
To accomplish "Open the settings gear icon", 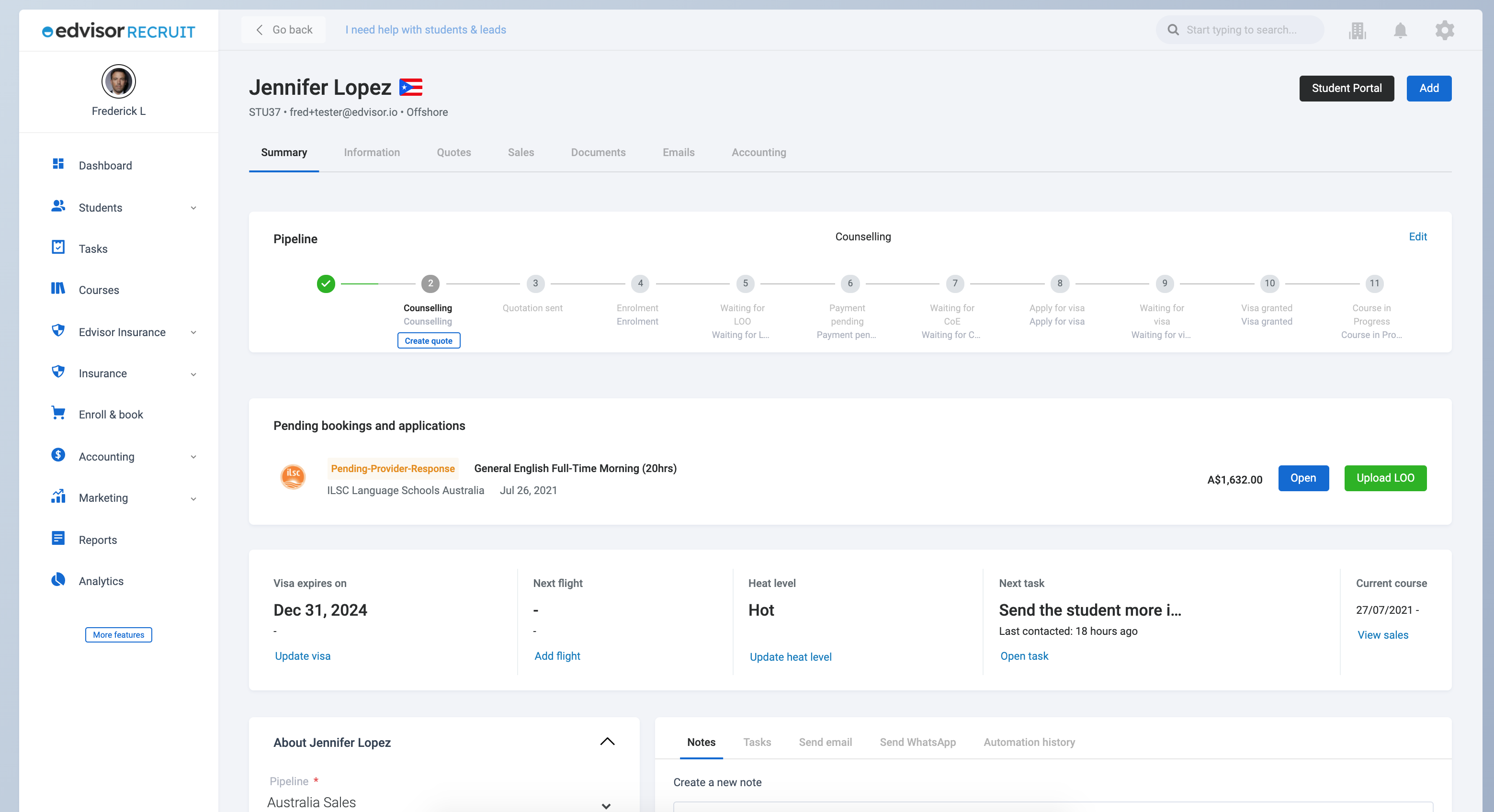I will point(1445,30).
